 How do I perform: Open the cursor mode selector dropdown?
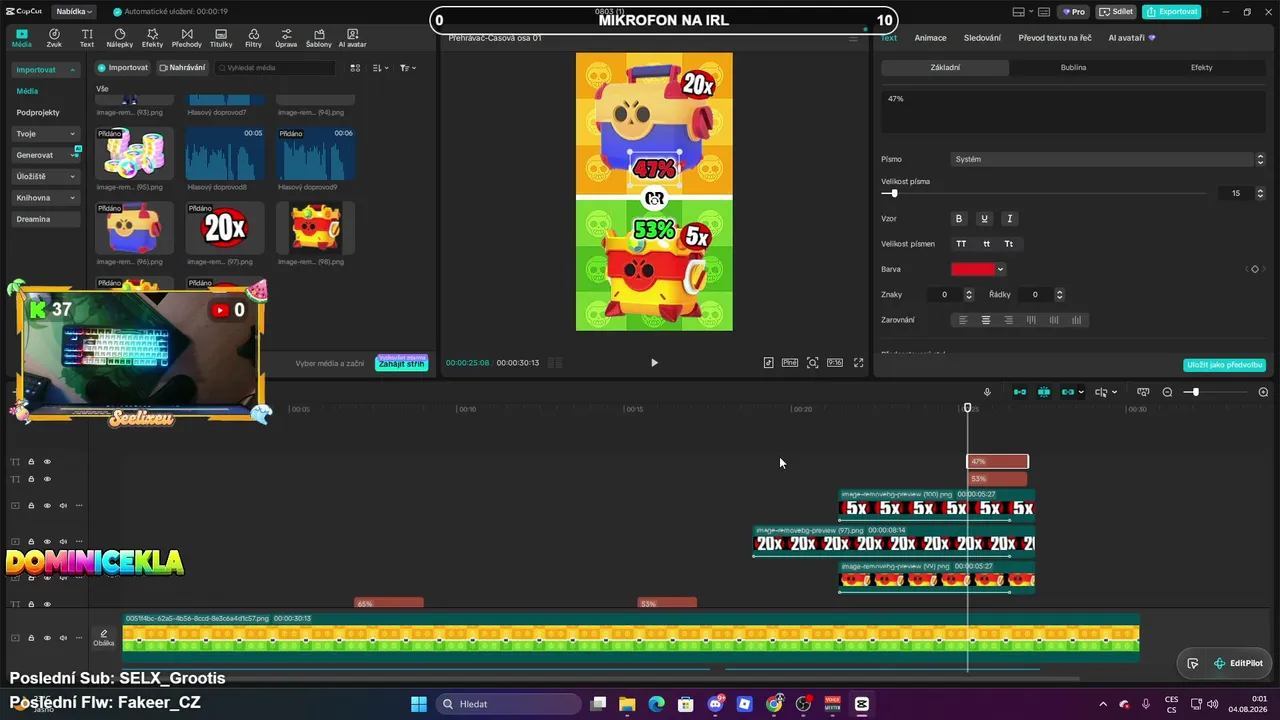tap(1105, 392)
